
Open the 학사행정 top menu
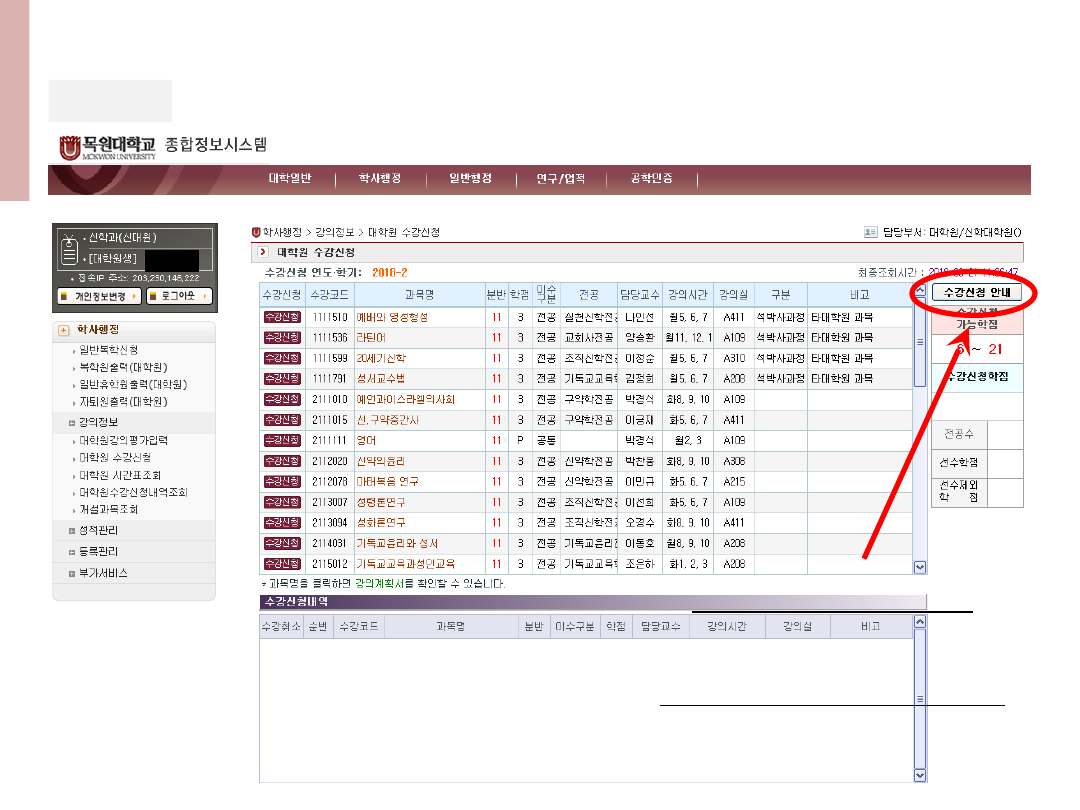380,179
